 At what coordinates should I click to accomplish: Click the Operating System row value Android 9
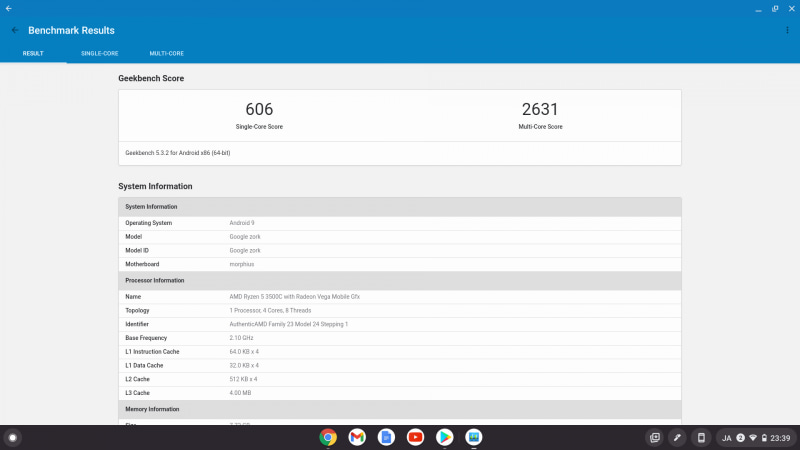coord(242,223)
